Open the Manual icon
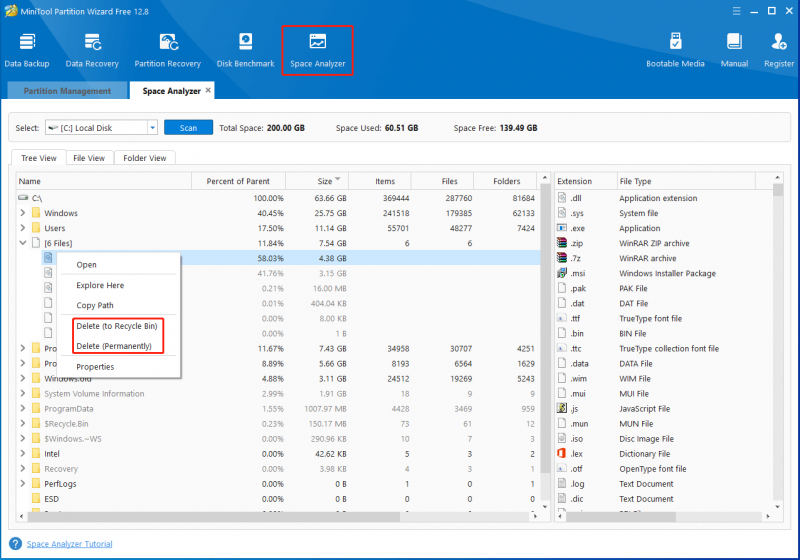The width and height of the screenshot is (800, 560). (x=734, y=50)
